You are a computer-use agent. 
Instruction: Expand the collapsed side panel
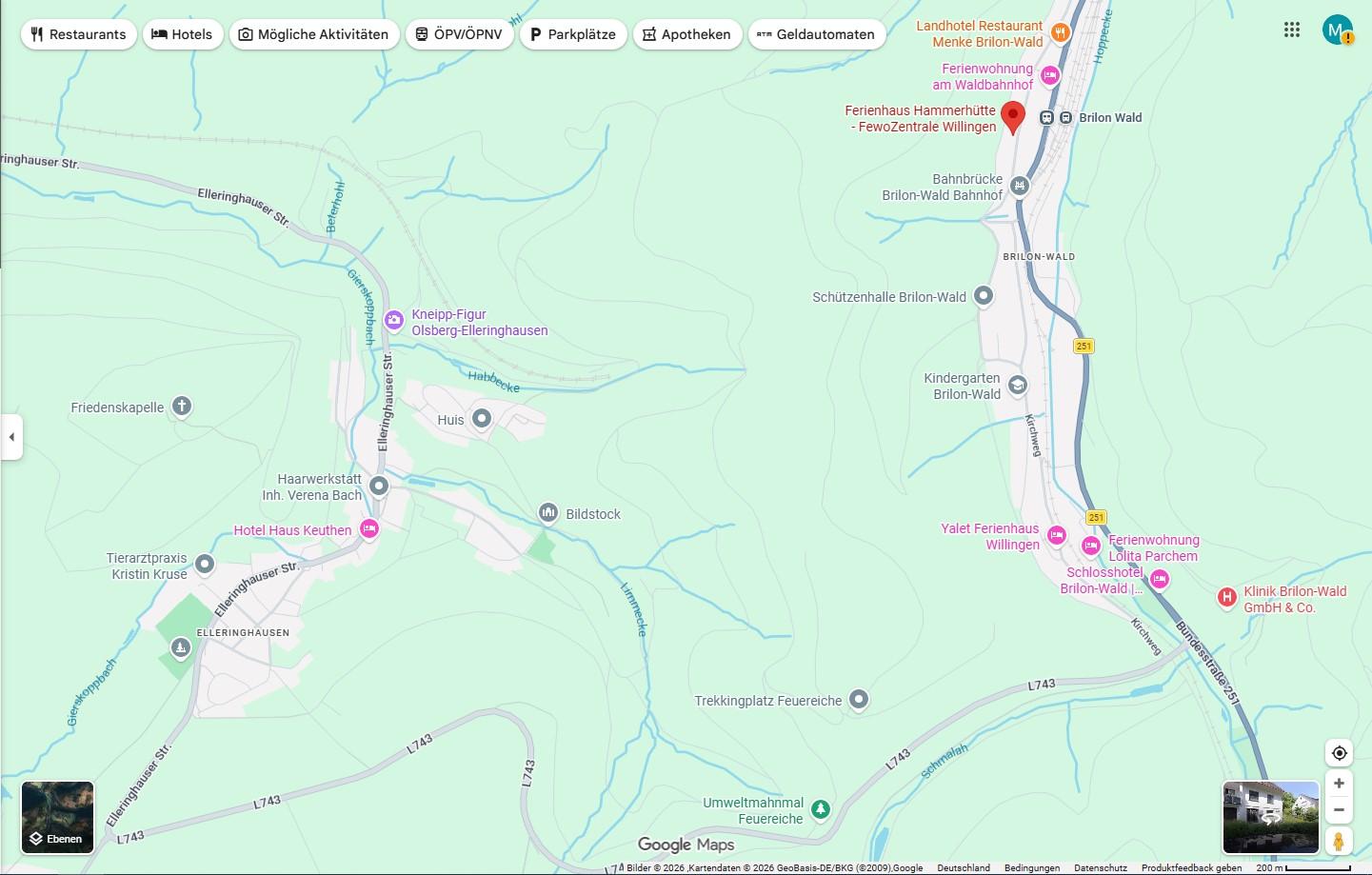pyautogui.click(x=11, y=437)
